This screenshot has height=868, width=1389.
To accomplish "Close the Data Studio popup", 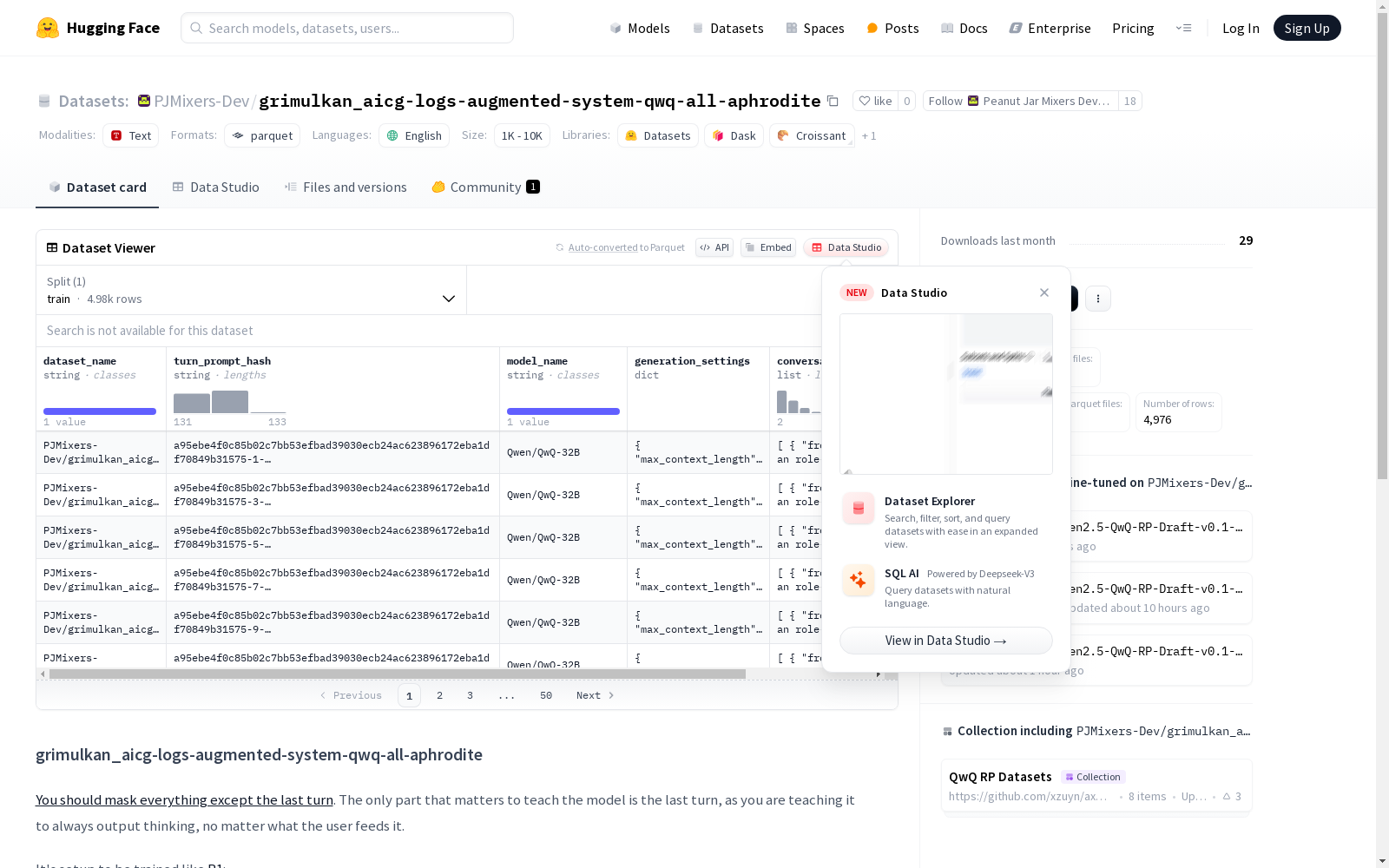I will (x=1044, y=293).
